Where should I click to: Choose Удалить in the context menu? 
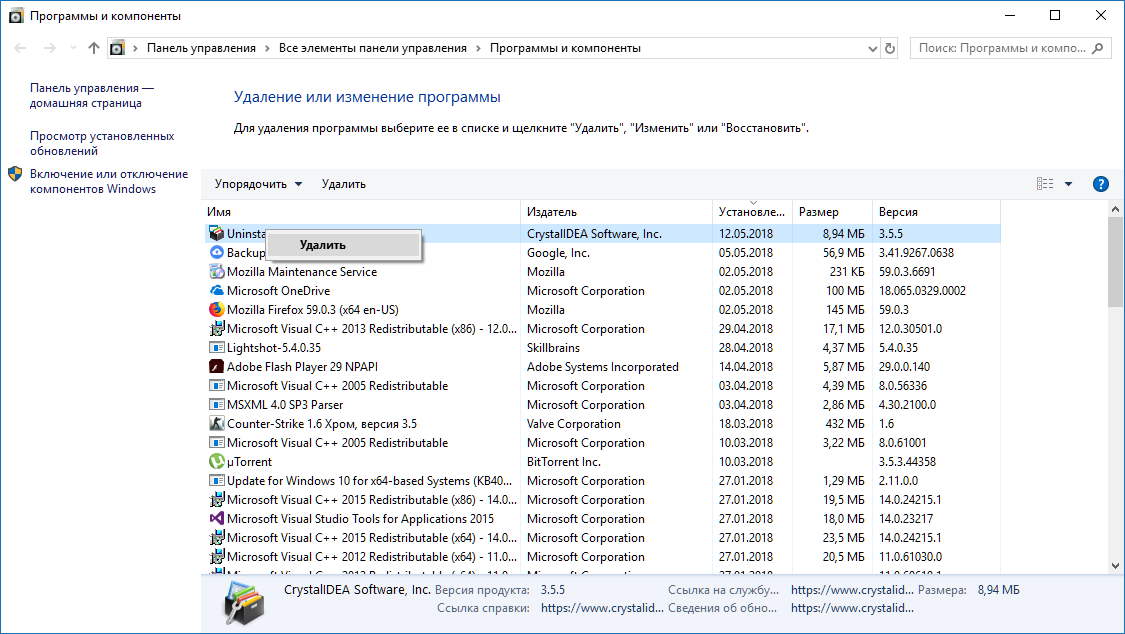point(343,245)
